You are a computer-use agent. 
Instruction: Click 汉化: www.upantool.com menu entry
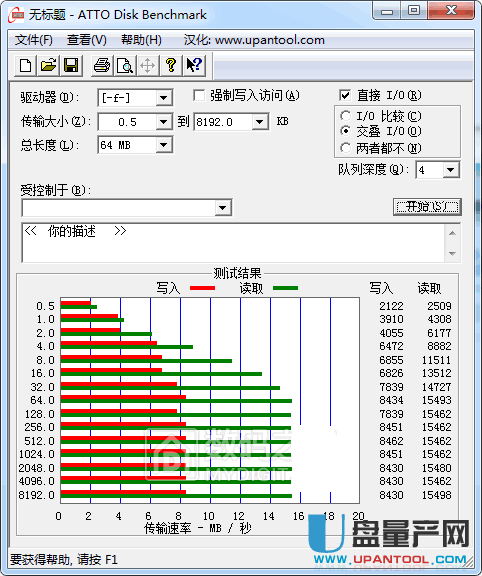(x=254, y=40)
